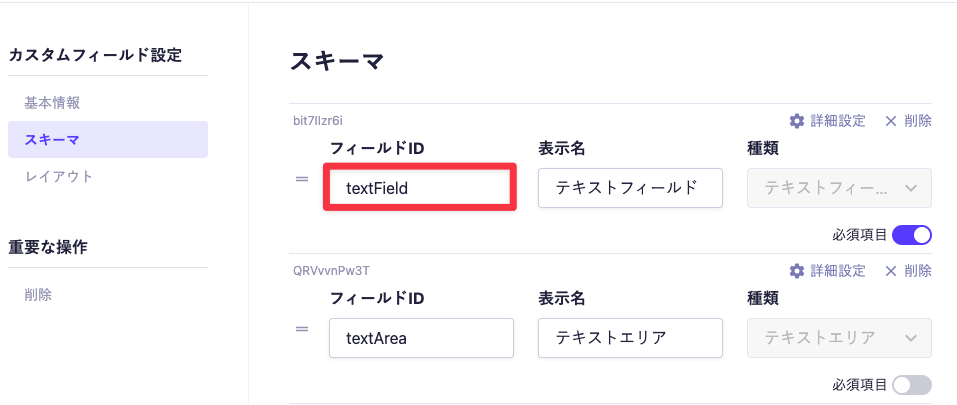The width and height of the screenshot is (957, 405).
Task: Click the textArea field ID input
Action: click(420, 338)
